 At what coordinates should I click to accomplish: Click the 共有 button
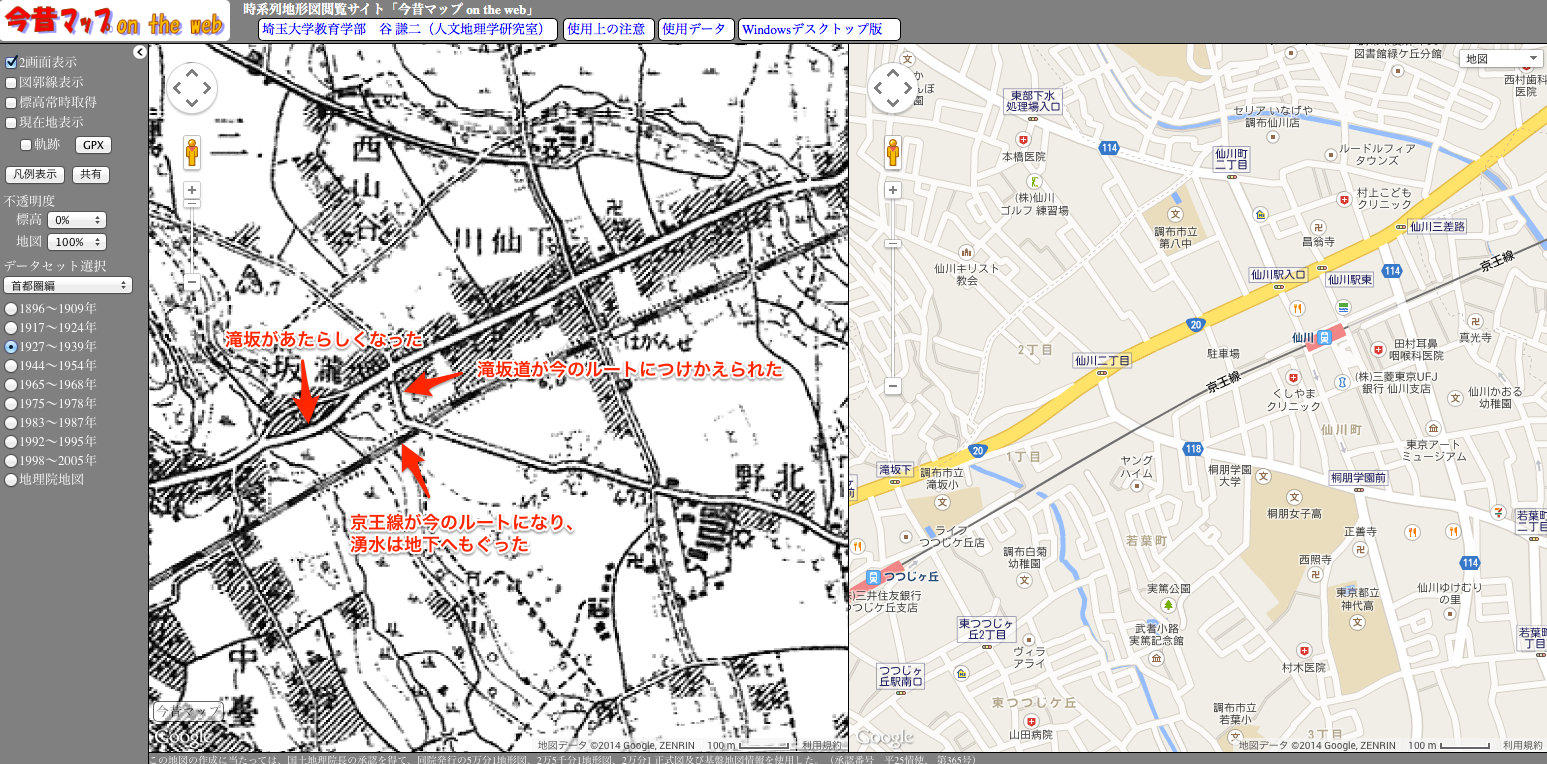click(91, 175)
